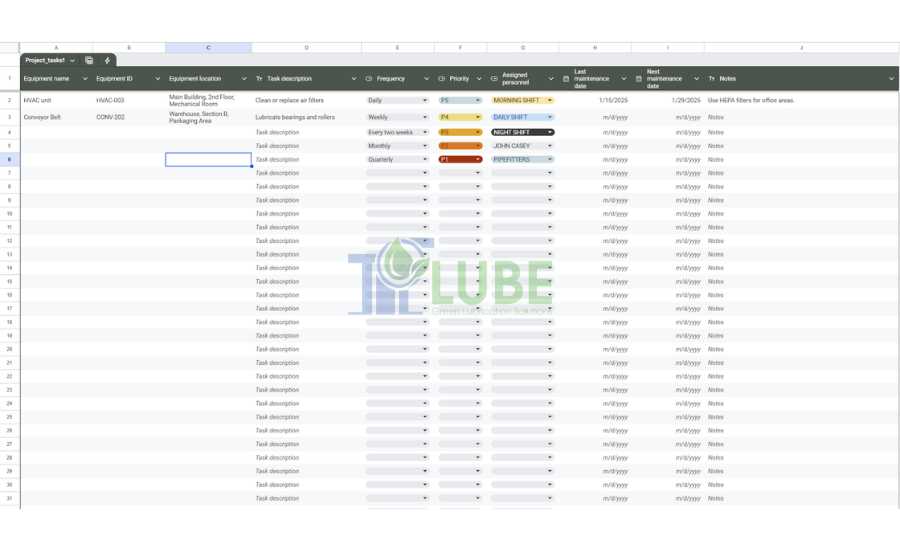Click the text type icon beside Task description header
Screen dimensions: 900x550
(259, 79)
